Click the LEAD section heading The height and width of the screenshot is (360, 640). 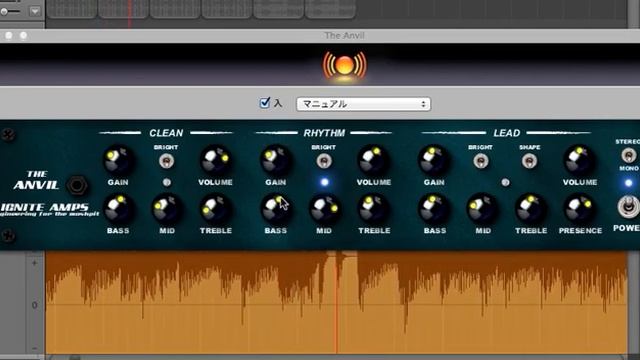(507, 133)
